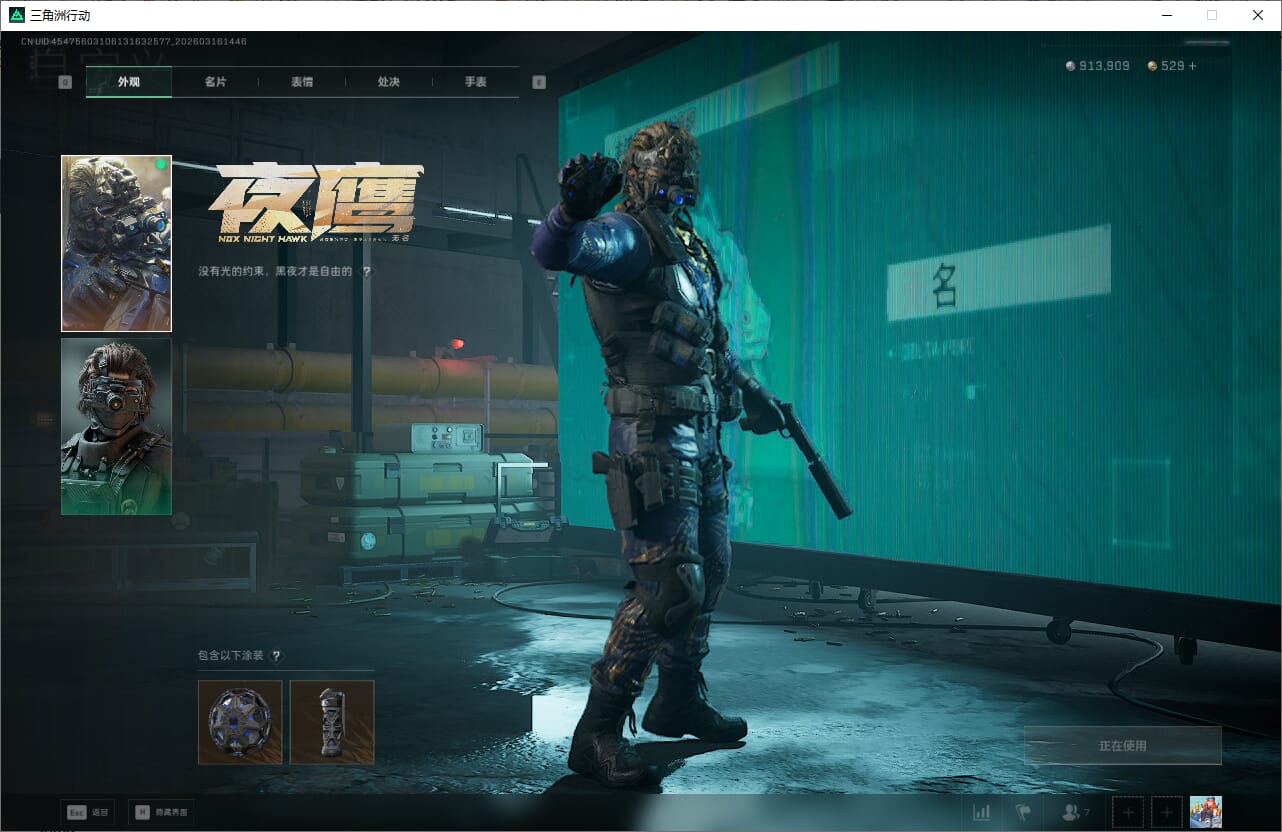Click the Q previous-tab key icon

(65, 83)
